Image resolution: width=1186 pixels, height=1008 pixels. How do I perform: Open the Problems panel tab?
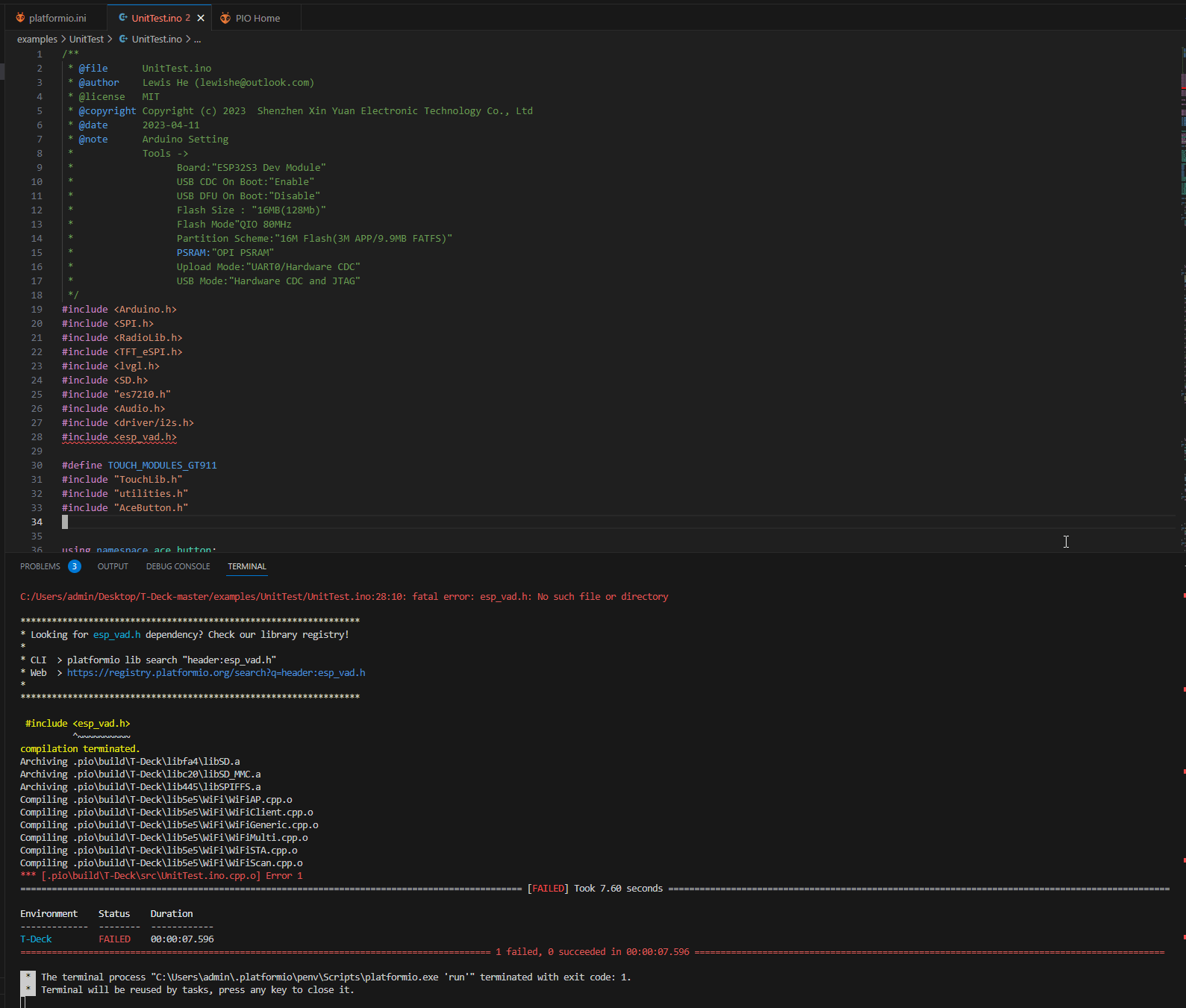pos(40,566)
